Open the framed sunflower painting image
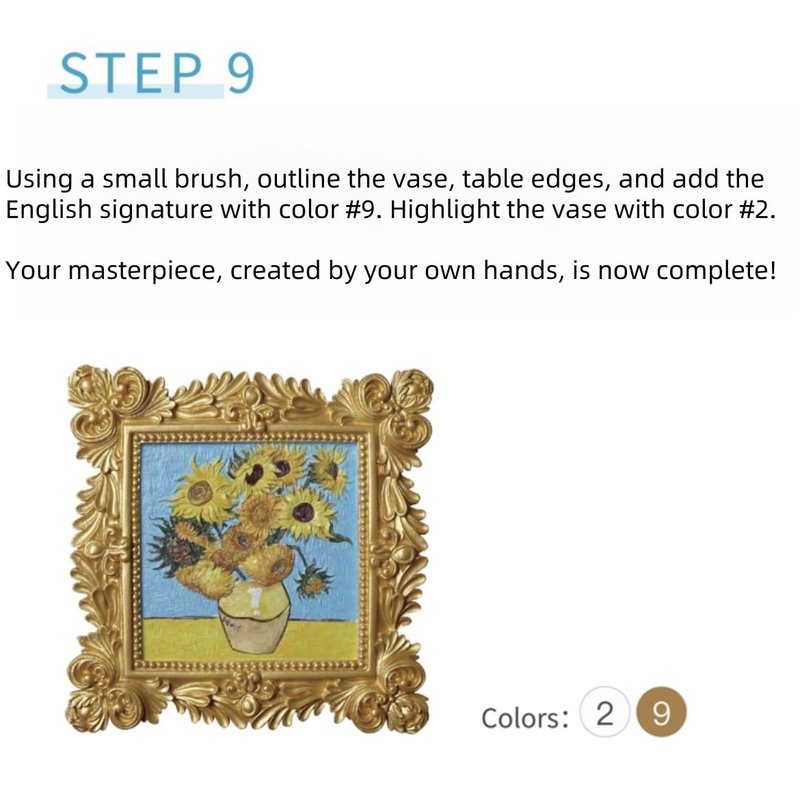Viewport: 800px width, 800px height. 251,548
